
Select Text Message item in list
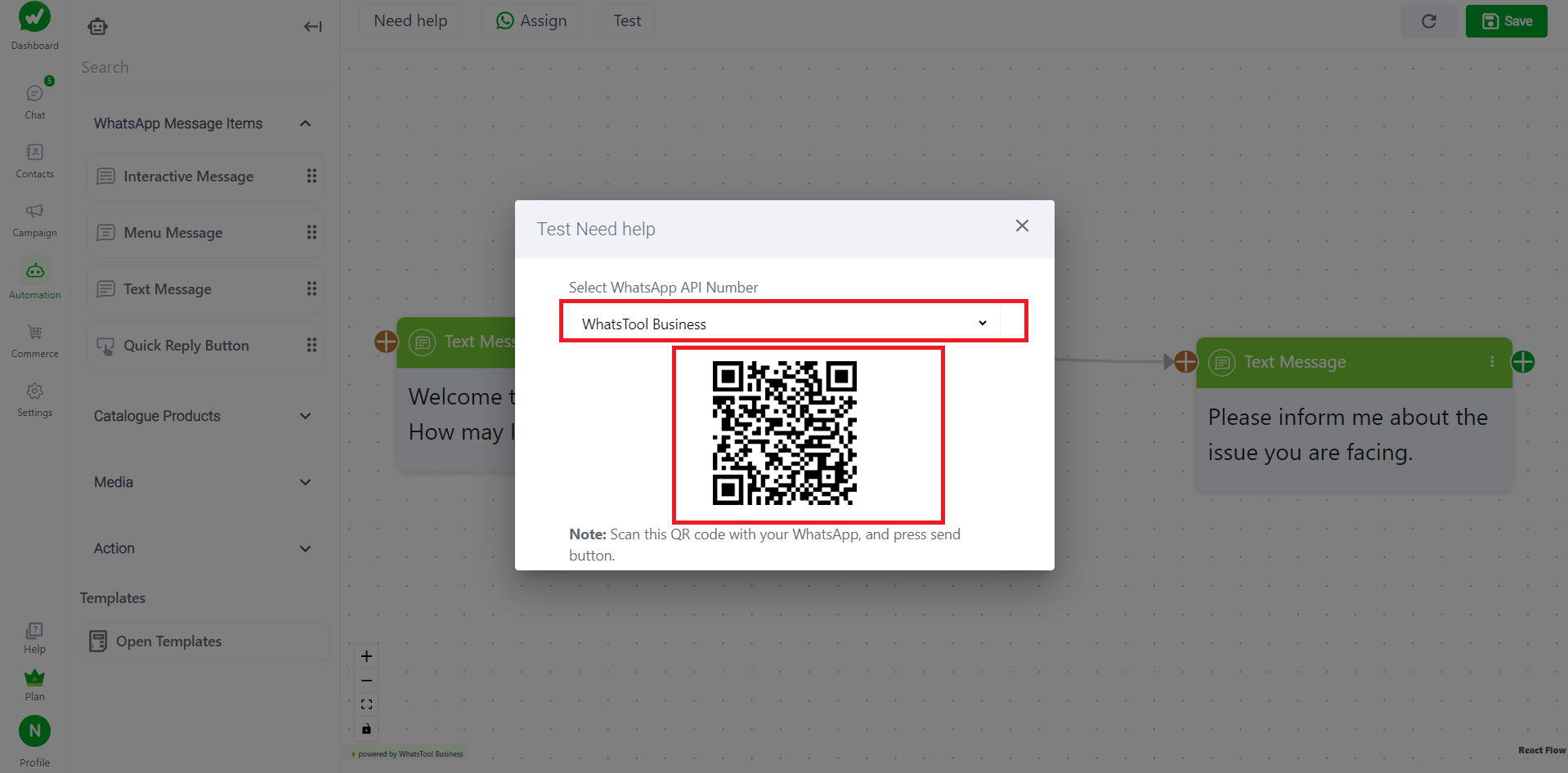[204, 289]
